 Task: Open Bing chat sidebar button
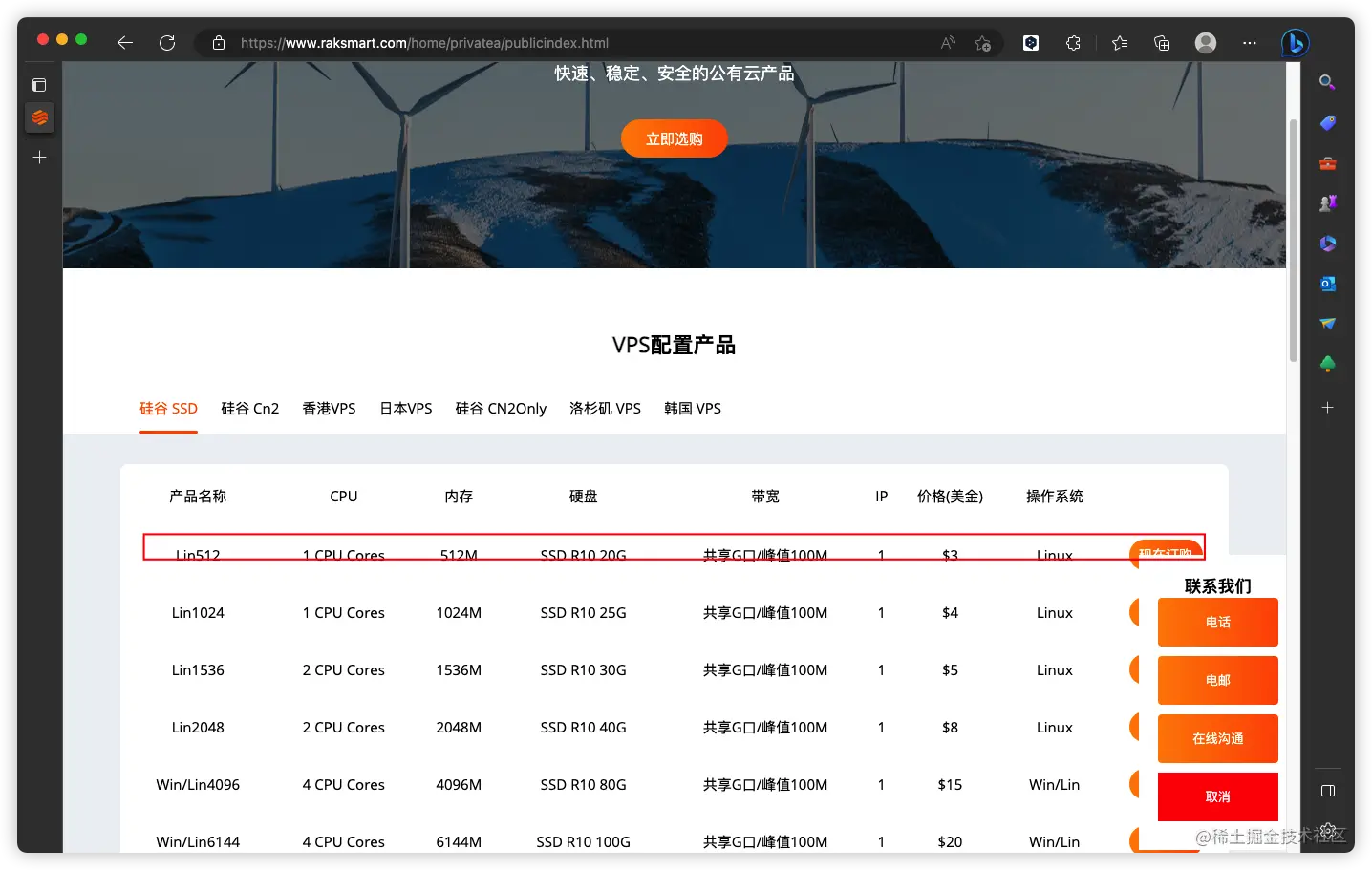pyautogui.click(x=1296, y=43)
